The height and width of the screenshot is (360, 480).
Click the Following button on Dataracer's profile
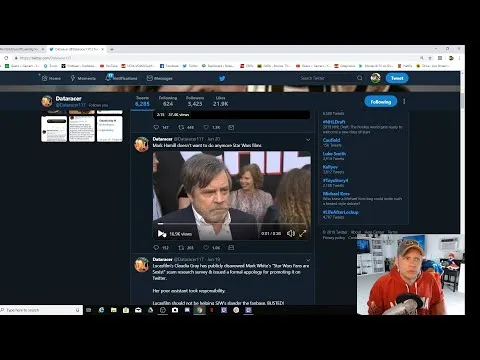[x=381, y=102]
